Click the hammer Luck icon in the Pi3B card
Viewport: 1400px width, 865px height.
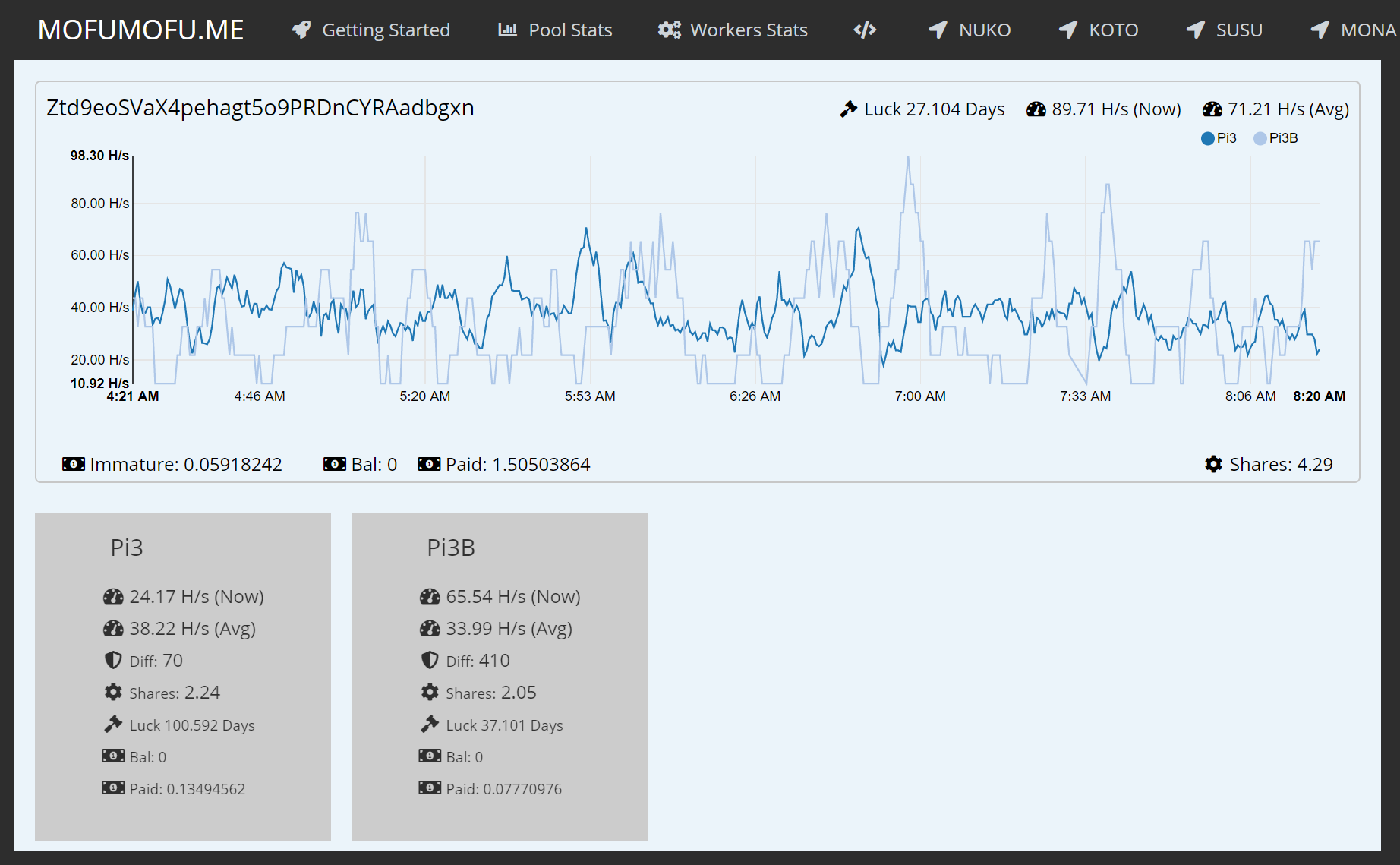click(429, 724)
